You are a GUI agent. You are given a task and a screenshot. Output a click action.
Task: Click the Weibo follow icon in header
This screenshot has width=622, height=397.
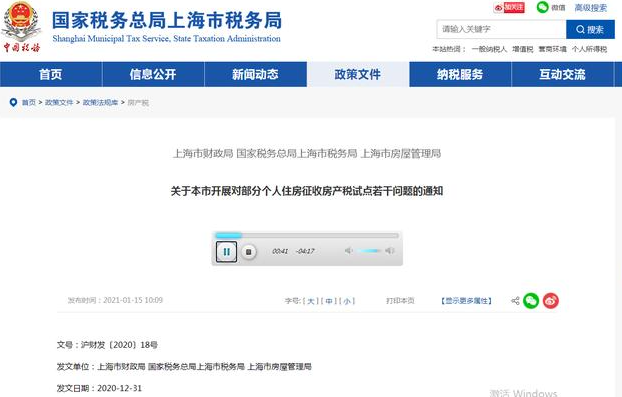[509, 8]
